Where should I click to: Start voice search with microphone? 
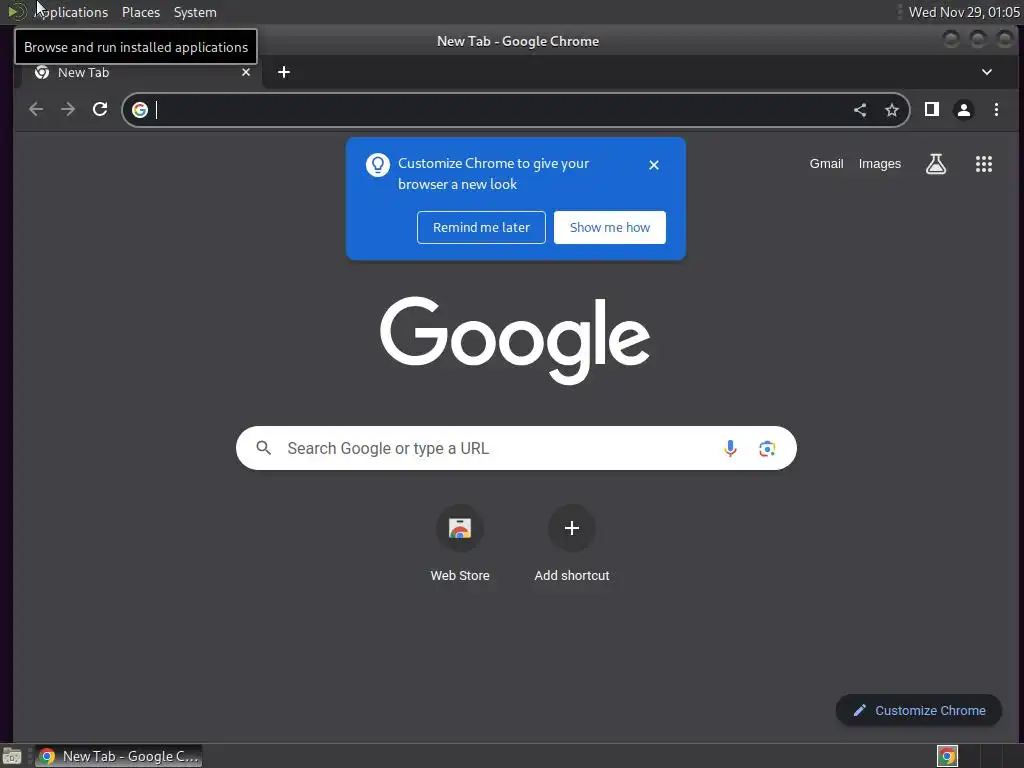730,448
